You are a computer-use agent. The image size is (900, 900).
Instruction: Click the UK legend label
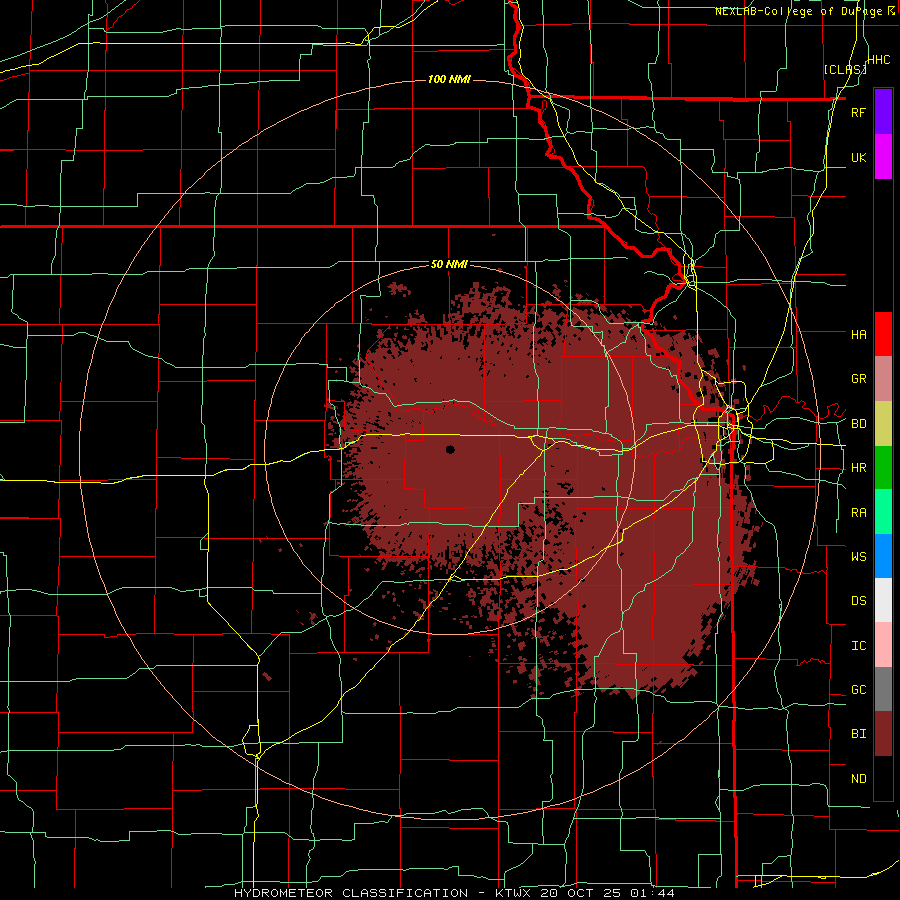[858, 157]
